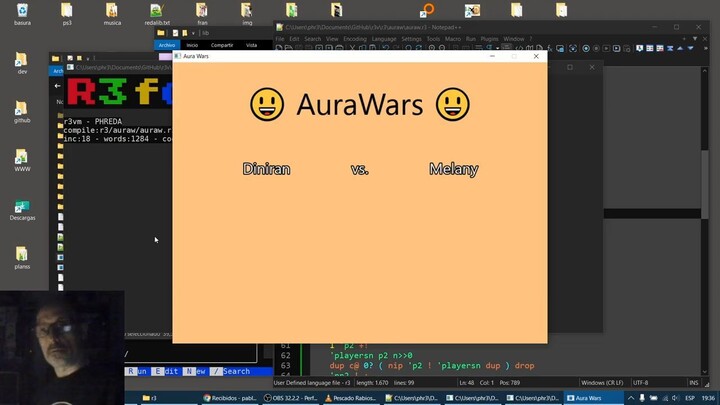The width and height of the screenshot is (720, 405).
Task: Click the system tray volume icon
Action: (x=675, y=398)
